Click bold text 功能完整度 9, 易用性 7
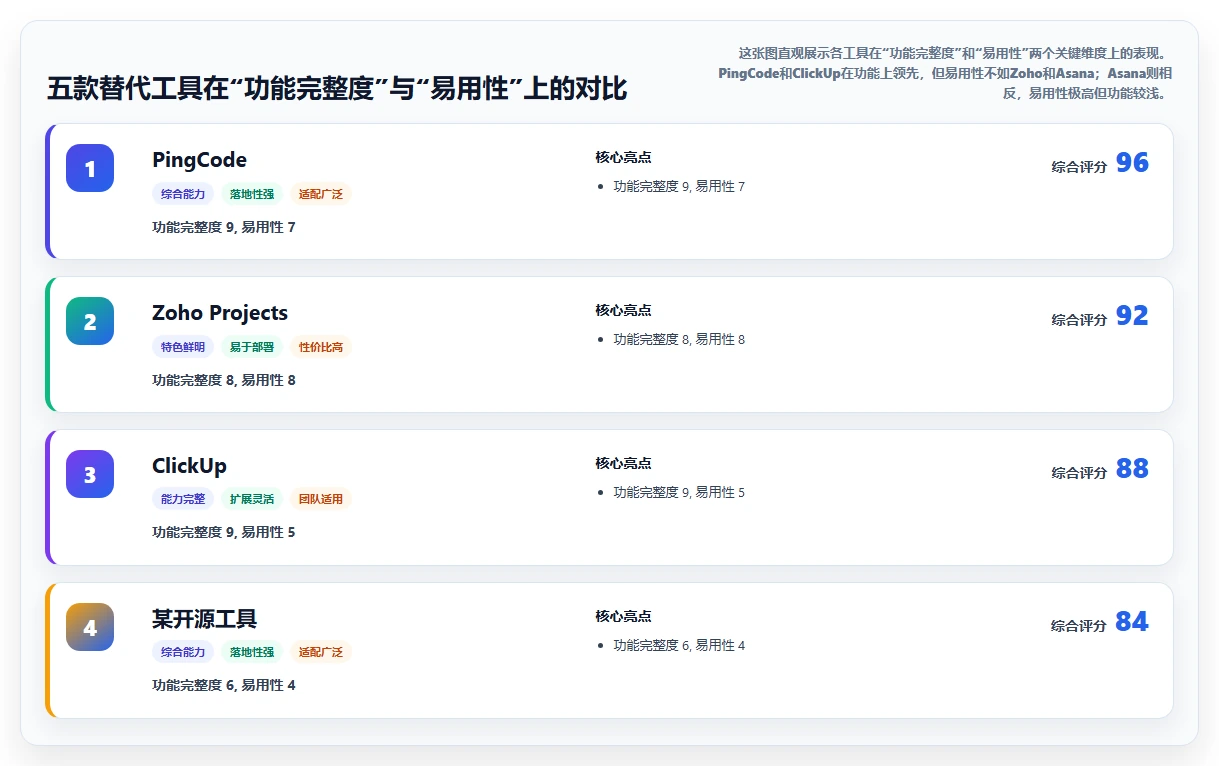Screen dimensions: 1219x766 (x=224, y=227)
